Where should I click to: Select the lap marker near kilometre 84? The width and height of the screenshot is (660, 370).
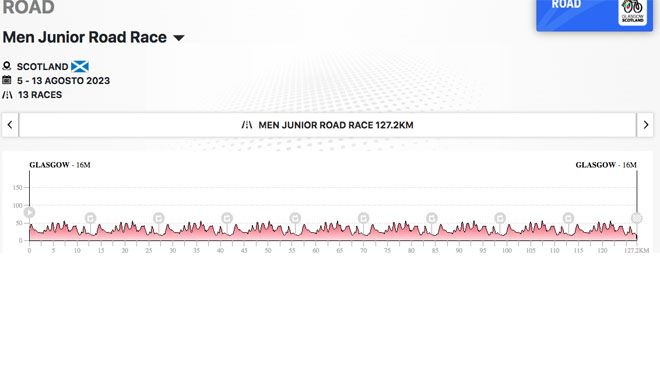coord(432,218)
